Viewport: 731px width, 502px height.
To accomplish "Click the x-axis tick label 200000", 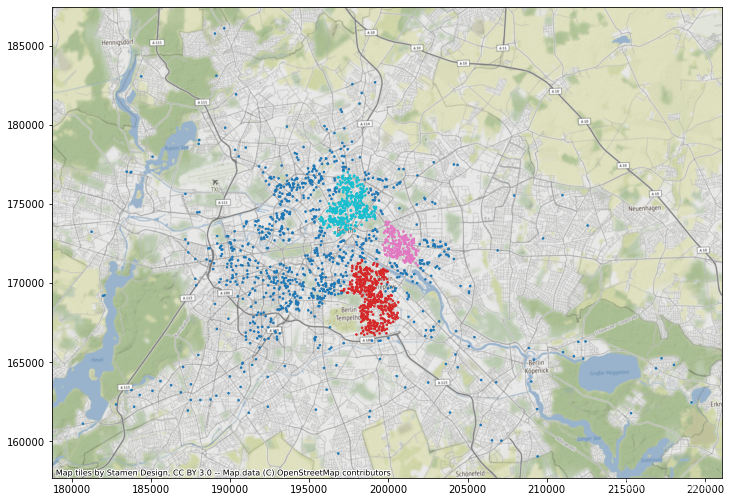I will click(388, 489).
